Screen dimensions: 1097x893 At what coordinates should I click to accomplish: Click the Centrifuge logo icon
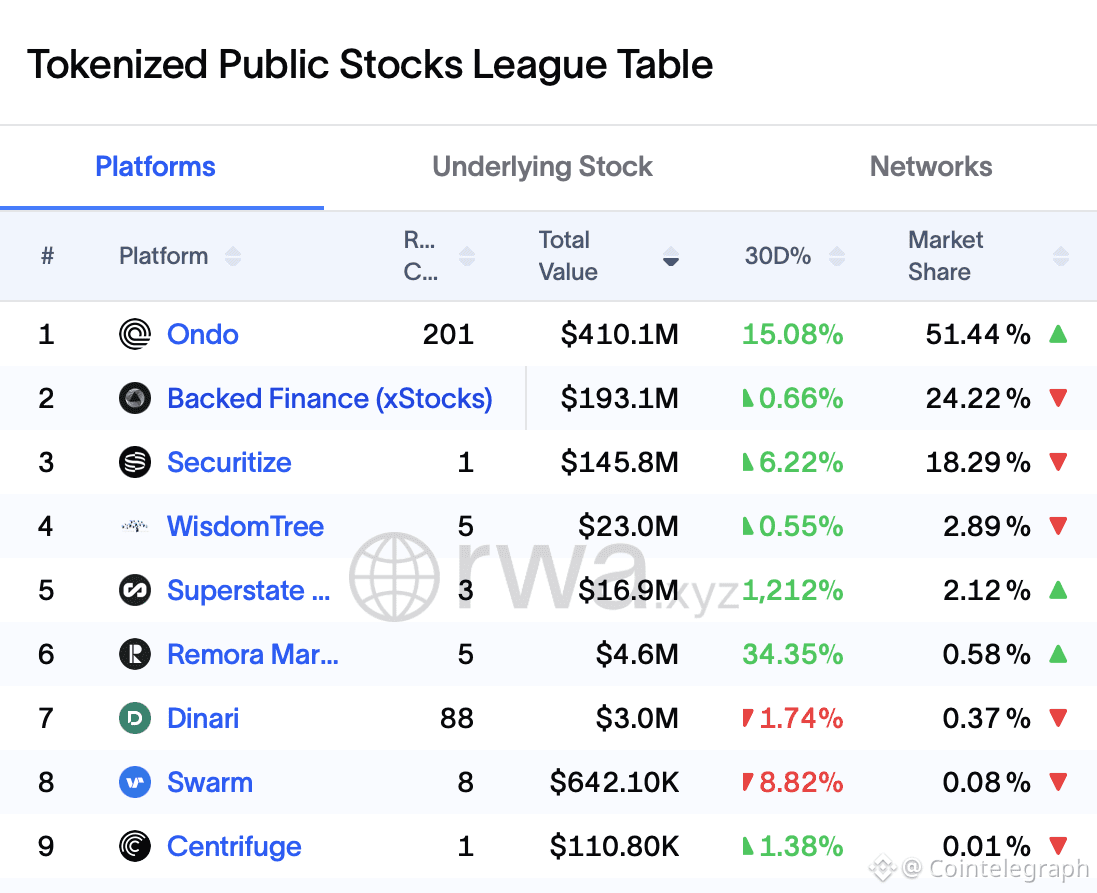(135, 846)
